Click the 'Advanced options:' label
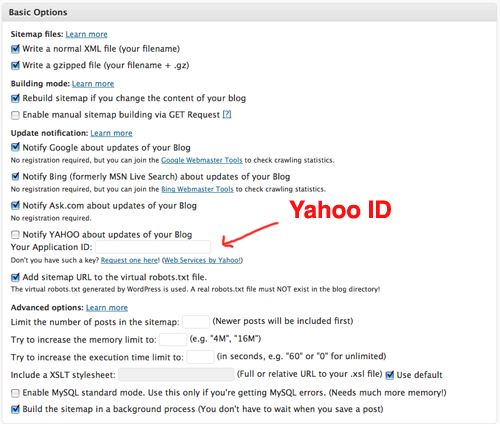The width and height of the screenshot is (500, 424). [47, 308]
